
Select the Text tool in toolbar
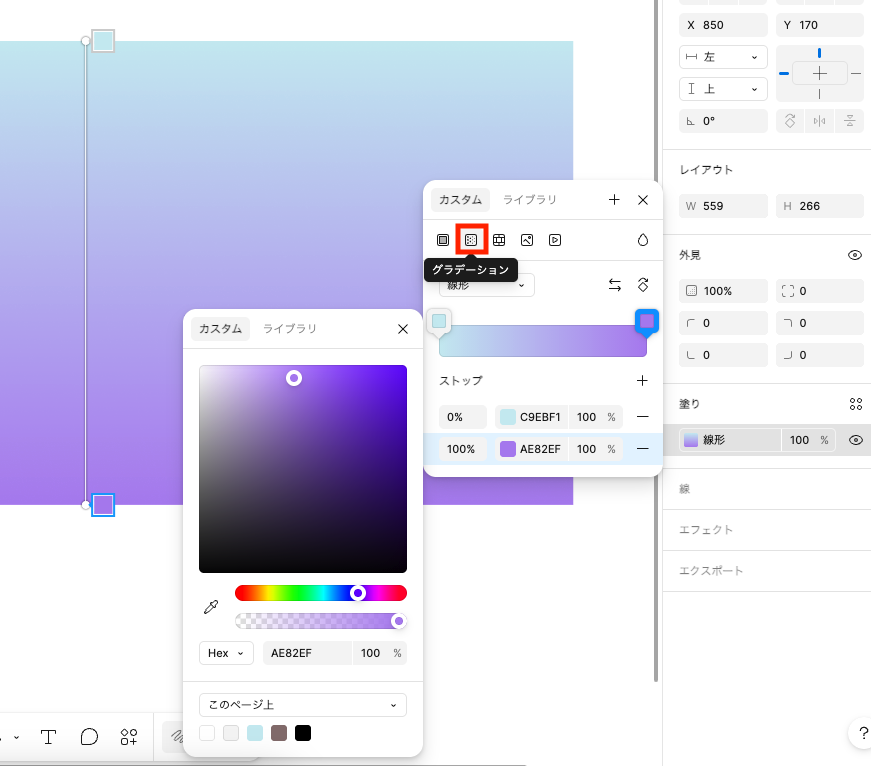(x=48, y=737)
